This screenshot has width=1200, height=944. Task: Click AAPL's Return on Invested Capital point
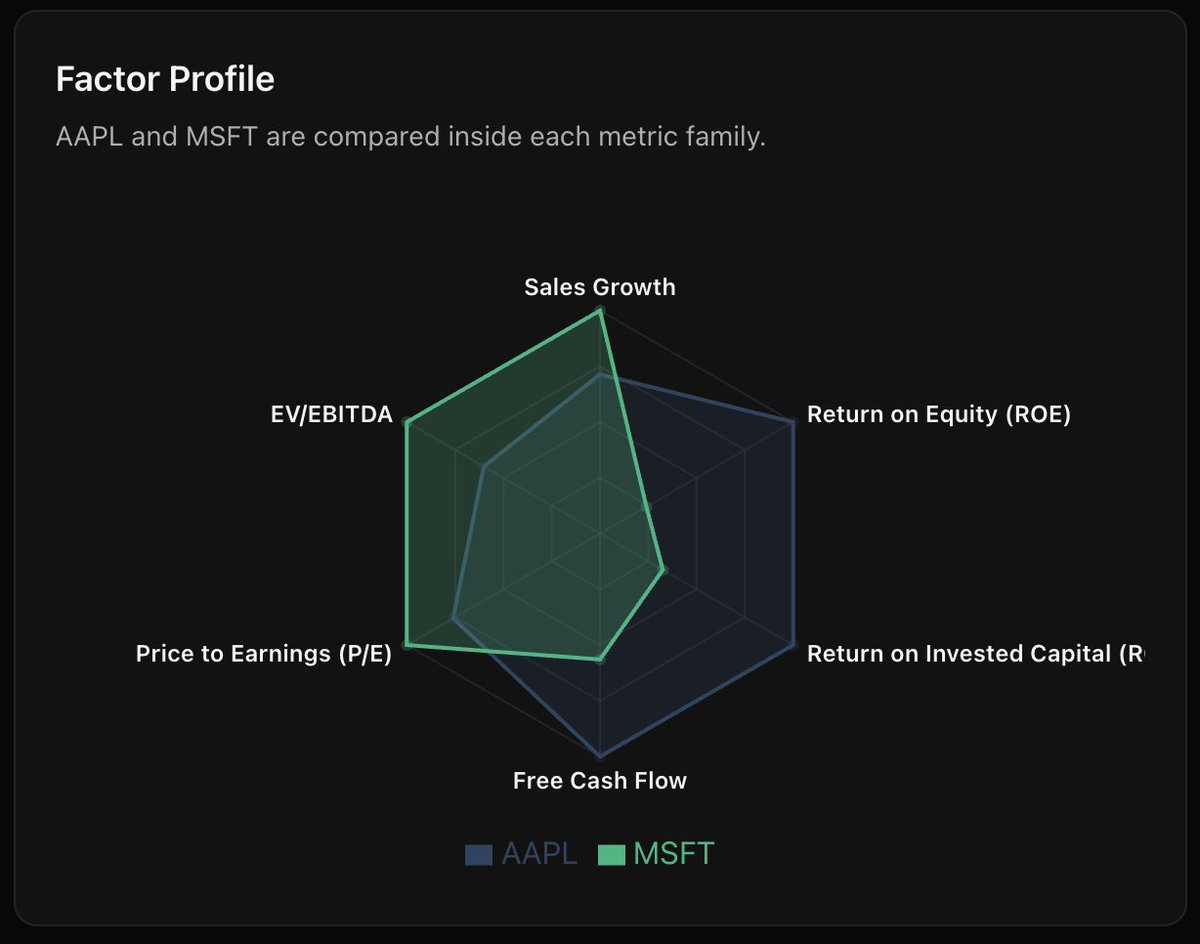[x=793, y=645]
